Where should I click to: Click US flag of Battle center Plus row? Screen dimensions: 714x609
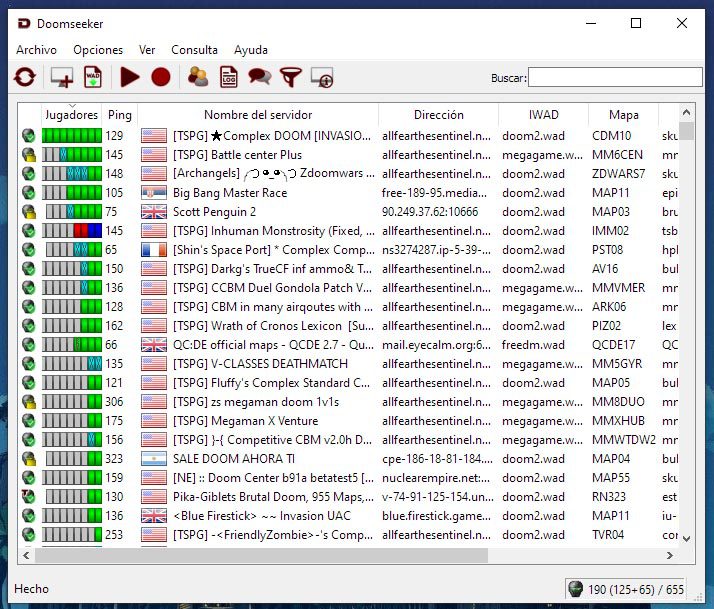click(x=154, y=155)
